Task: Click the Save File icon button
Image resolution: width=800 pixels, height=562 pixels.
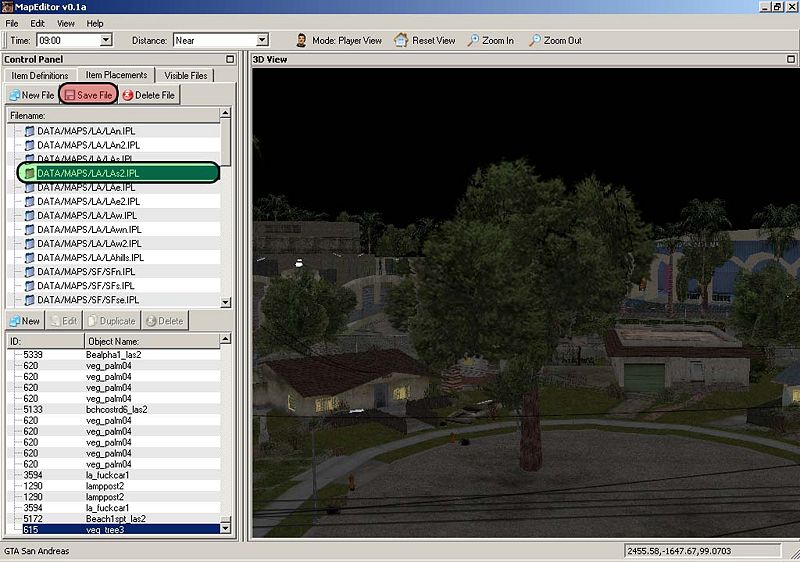Action: coord(70,95)
